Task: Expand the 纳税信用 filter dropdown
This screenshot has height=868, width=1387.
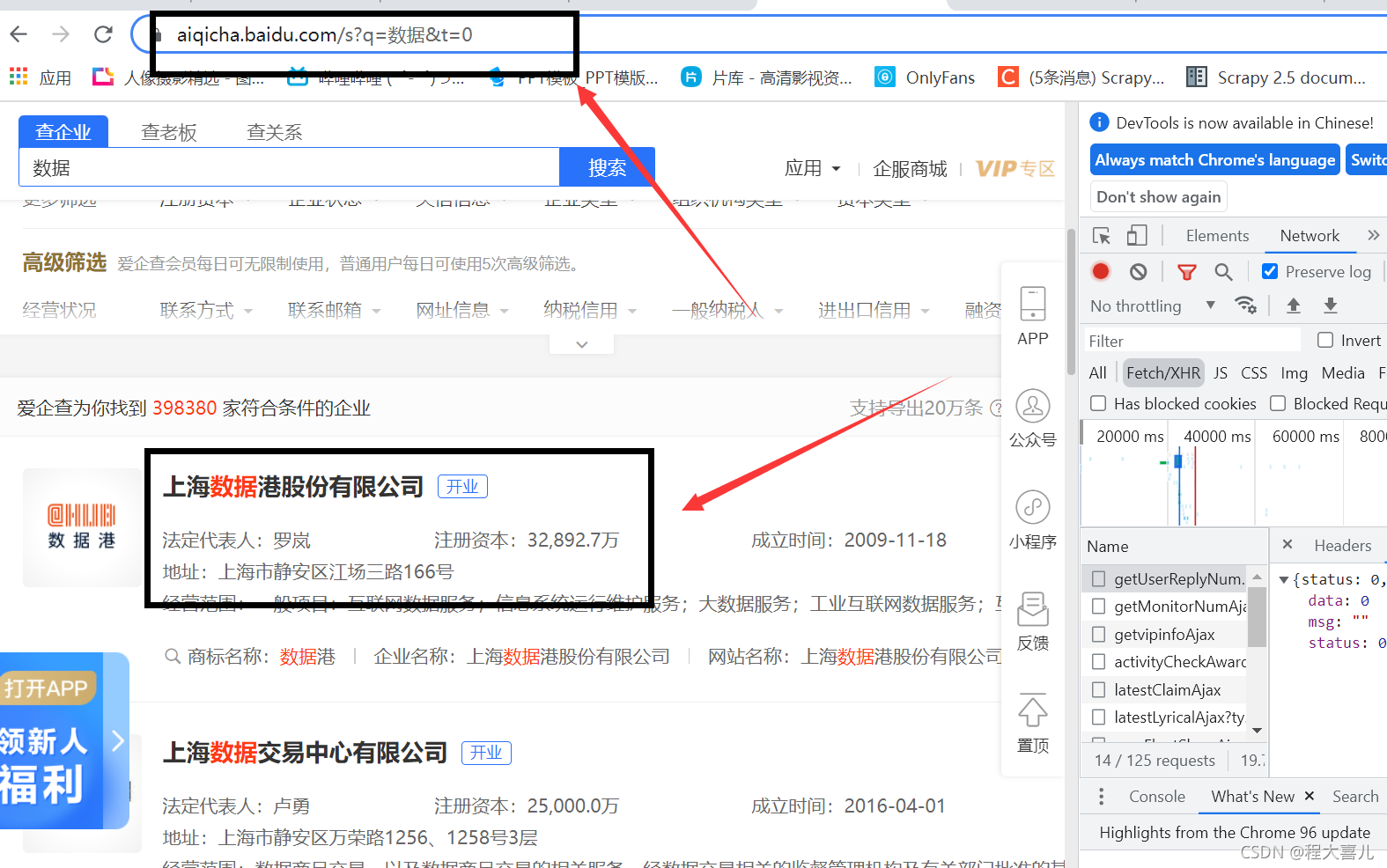Action: pyautogui.click(x=590, y=310)
